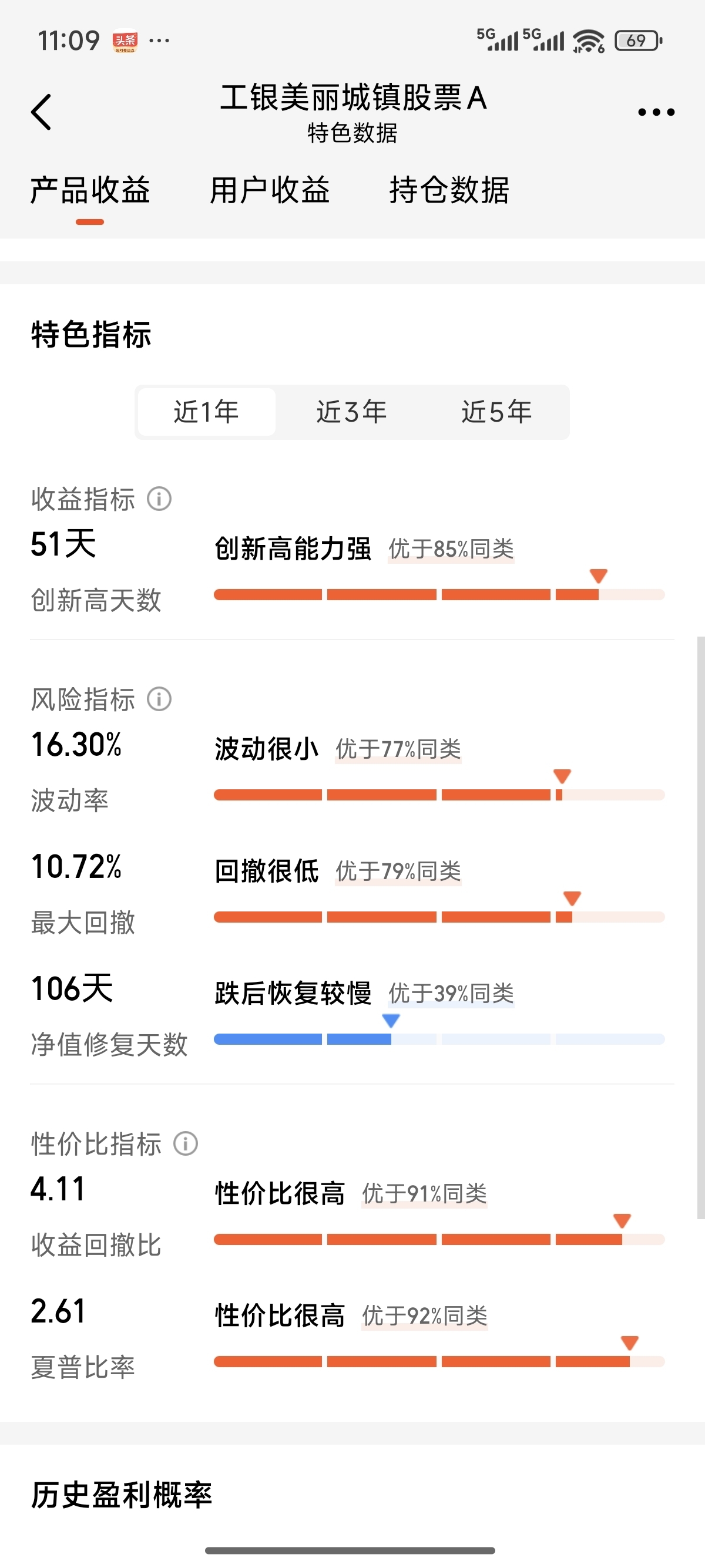
Task: Tap the Toutiao notification icon in status bar
Action: coord(125,41)
